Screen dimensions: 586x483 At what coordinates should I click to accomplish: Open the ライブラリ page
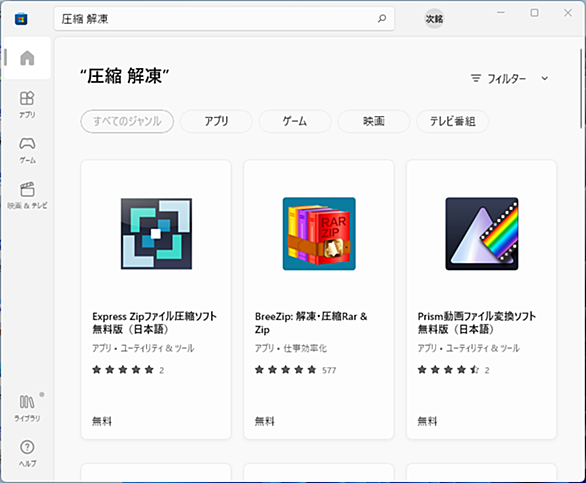point(27,408)
